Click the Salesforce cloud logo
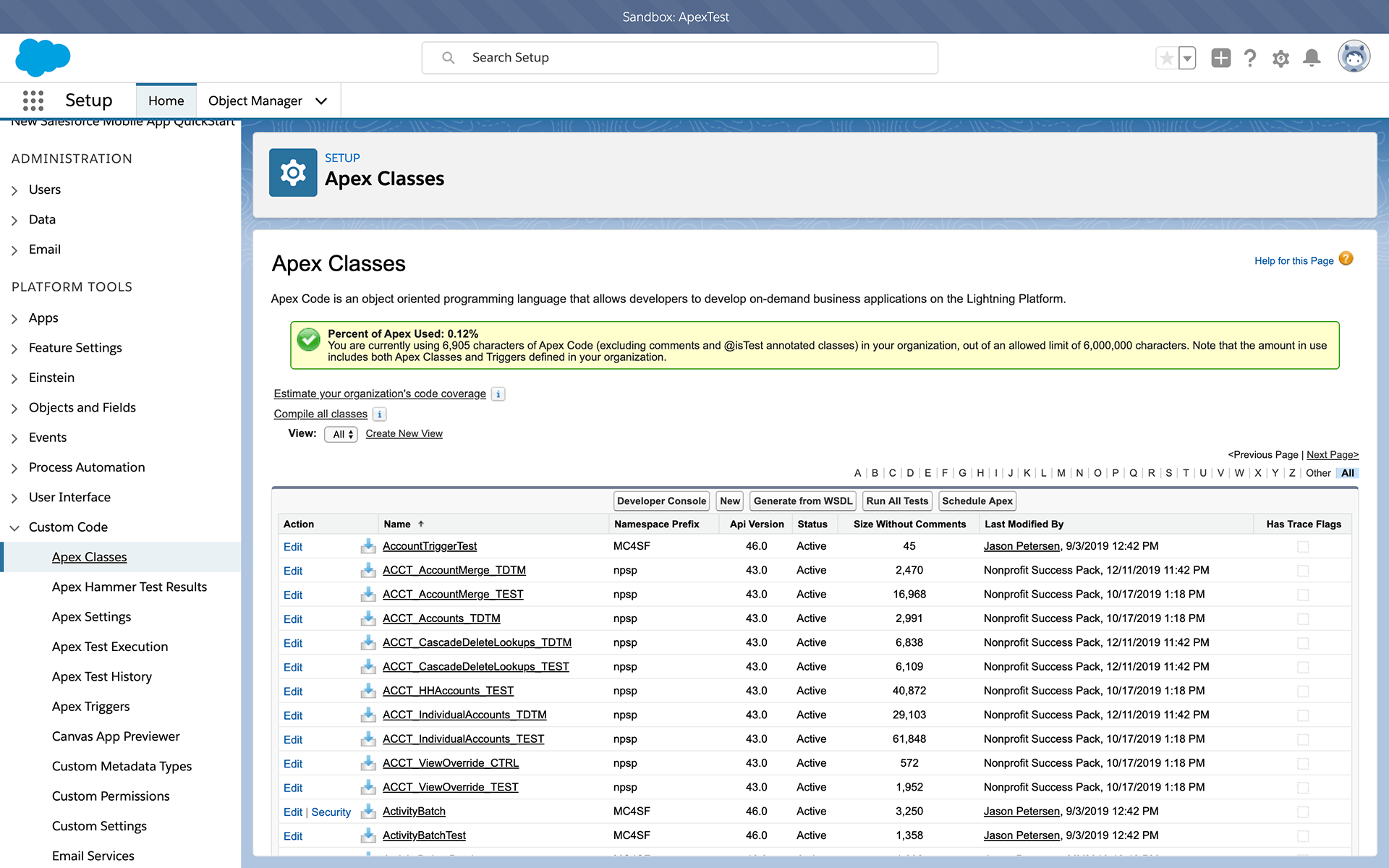Viewport: 1389px width, 868px height. point(43,58)
